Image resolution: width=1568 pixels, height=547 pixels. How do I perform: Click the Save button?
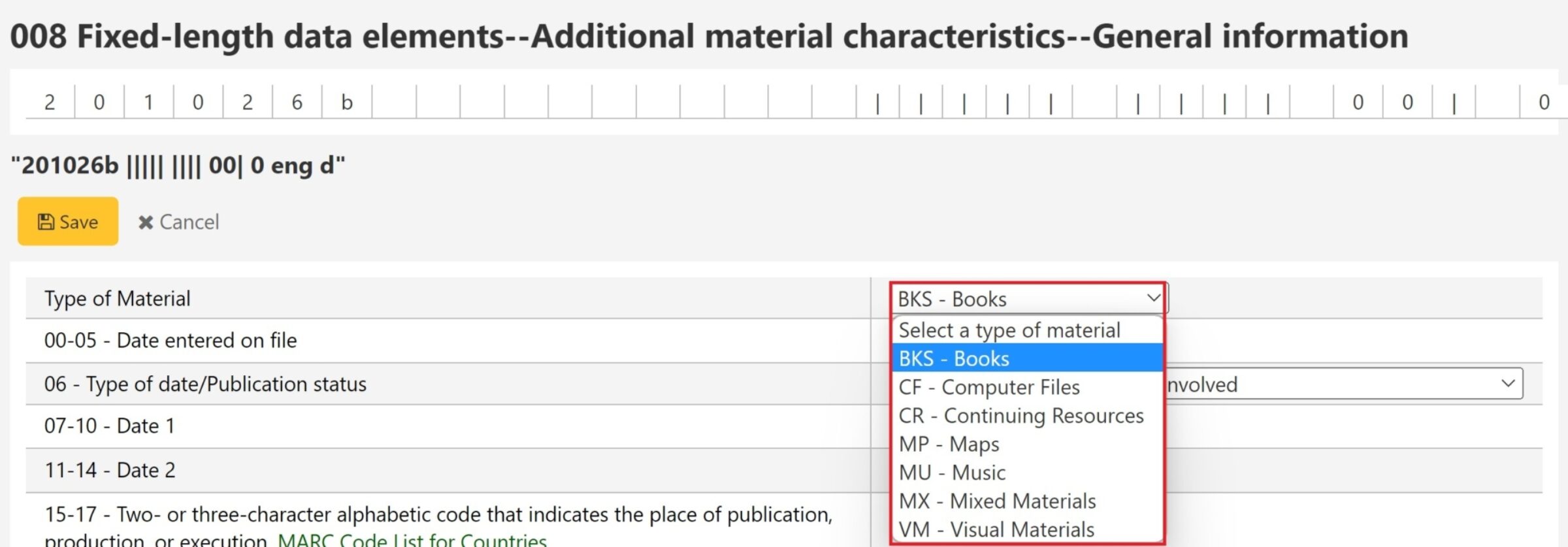(x=68, y=221)
